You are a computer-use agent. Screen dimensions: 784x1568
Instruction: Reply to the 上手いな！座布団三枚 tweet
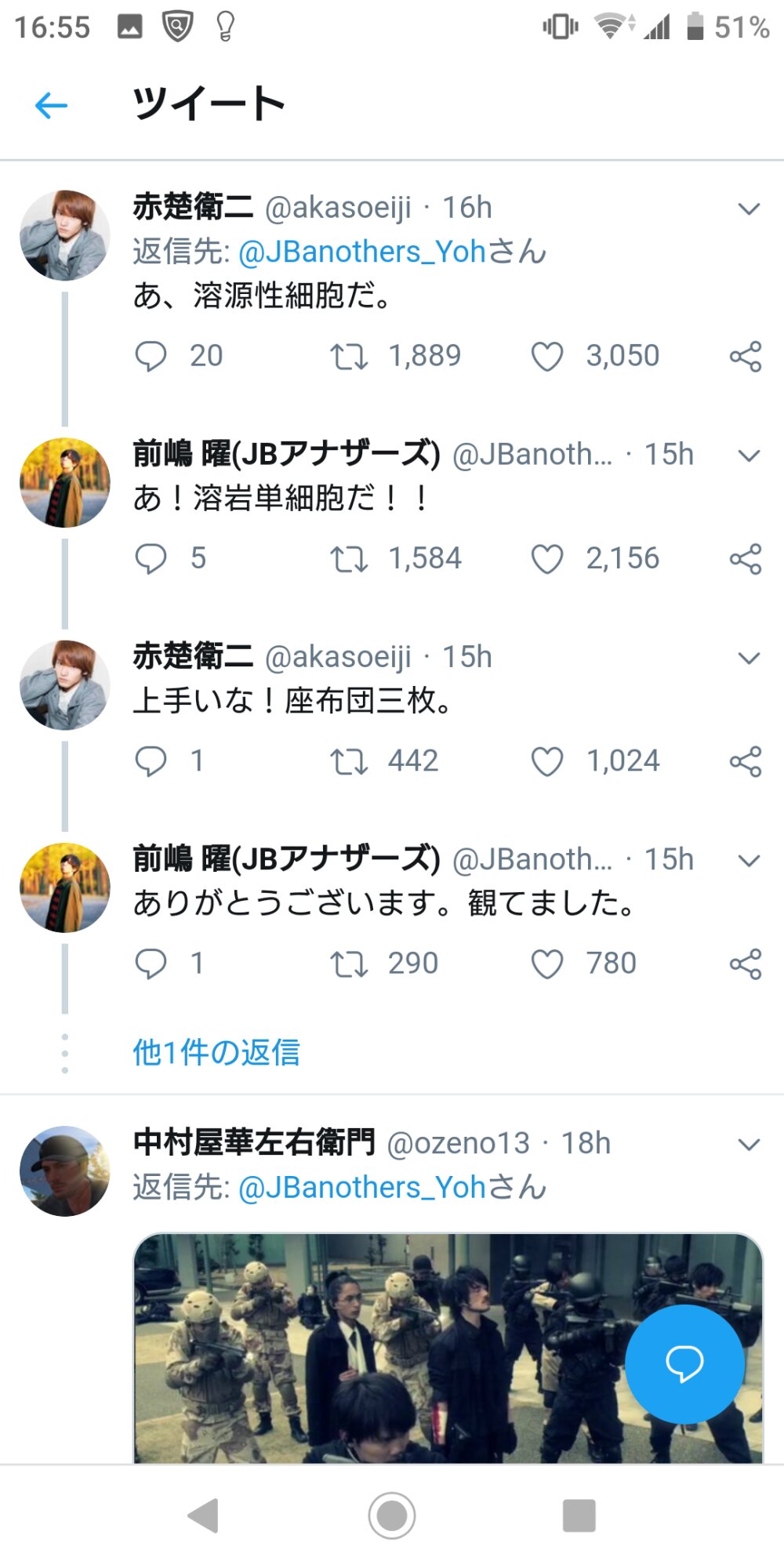tap(151, 761)
